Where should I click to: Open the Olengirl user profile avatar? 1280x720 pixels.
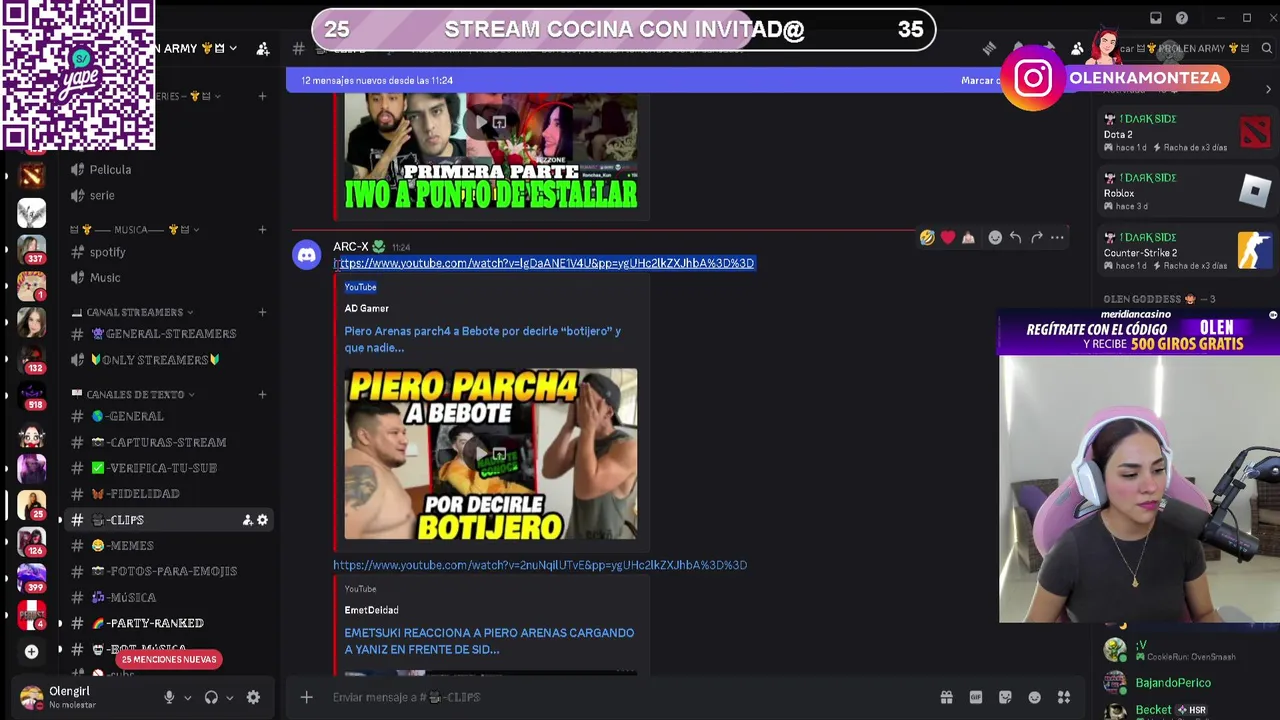coord(32,697)
